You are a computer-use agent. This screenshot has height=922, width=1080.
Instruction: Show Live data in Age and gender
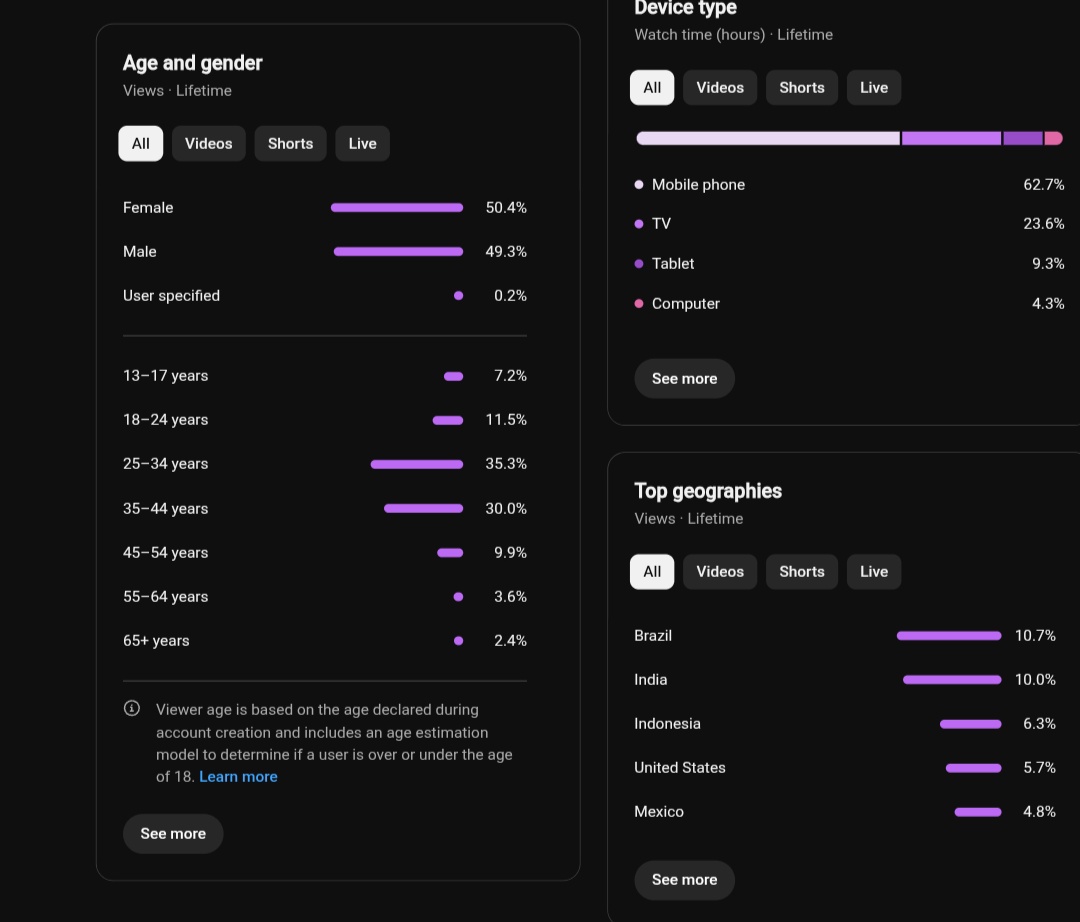pos(362,143)
